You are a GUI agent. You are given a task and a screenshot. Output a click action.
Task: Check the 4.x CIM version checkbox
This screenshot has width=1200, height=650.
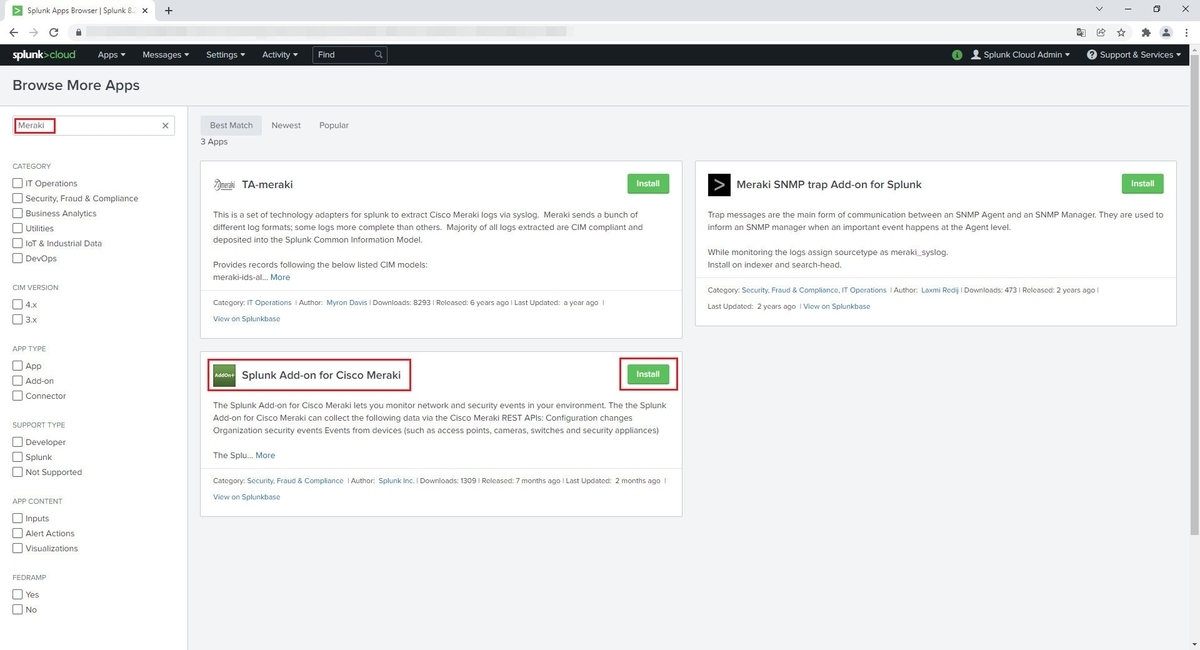point(17,304)
